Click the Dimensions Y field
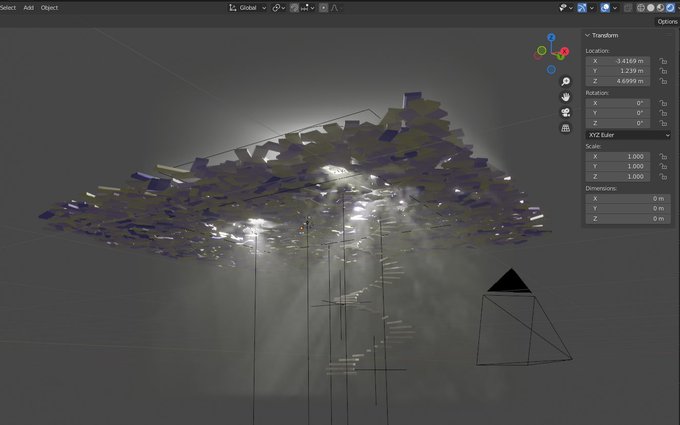Screen dimensions: 680x425 click(628, 209)
